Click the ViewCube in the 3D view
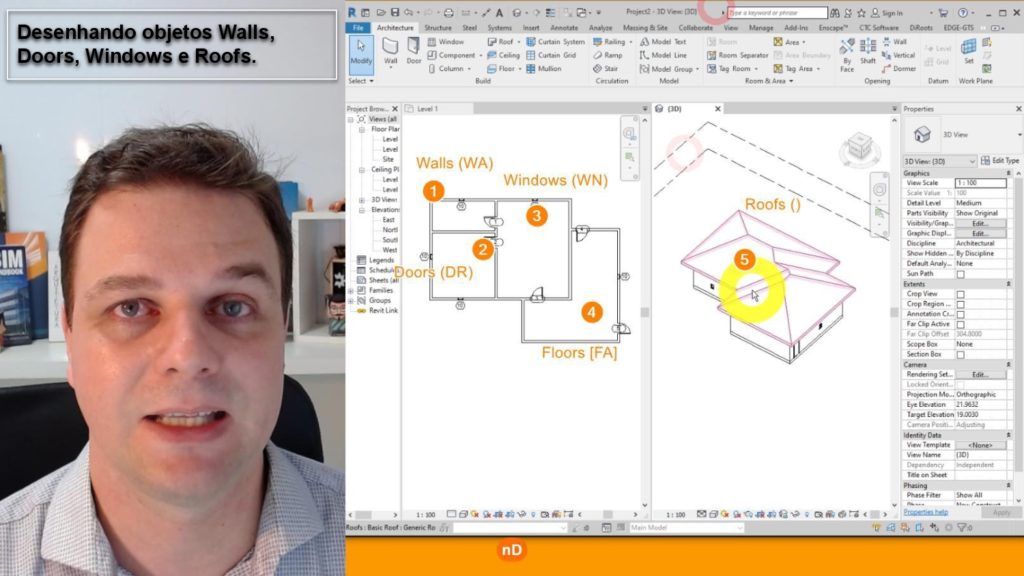The image size is (1024, 576). pos(858,148)
